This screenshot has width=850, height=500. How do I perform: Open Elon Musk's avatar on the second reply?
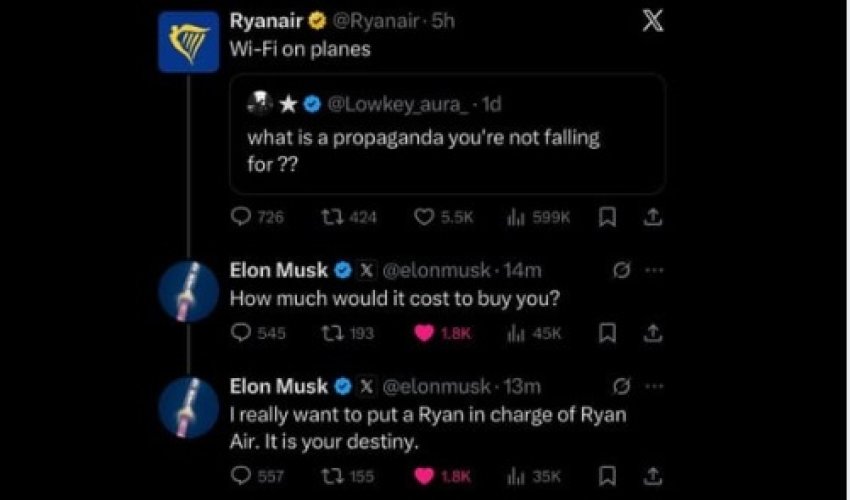coord(188,407)
